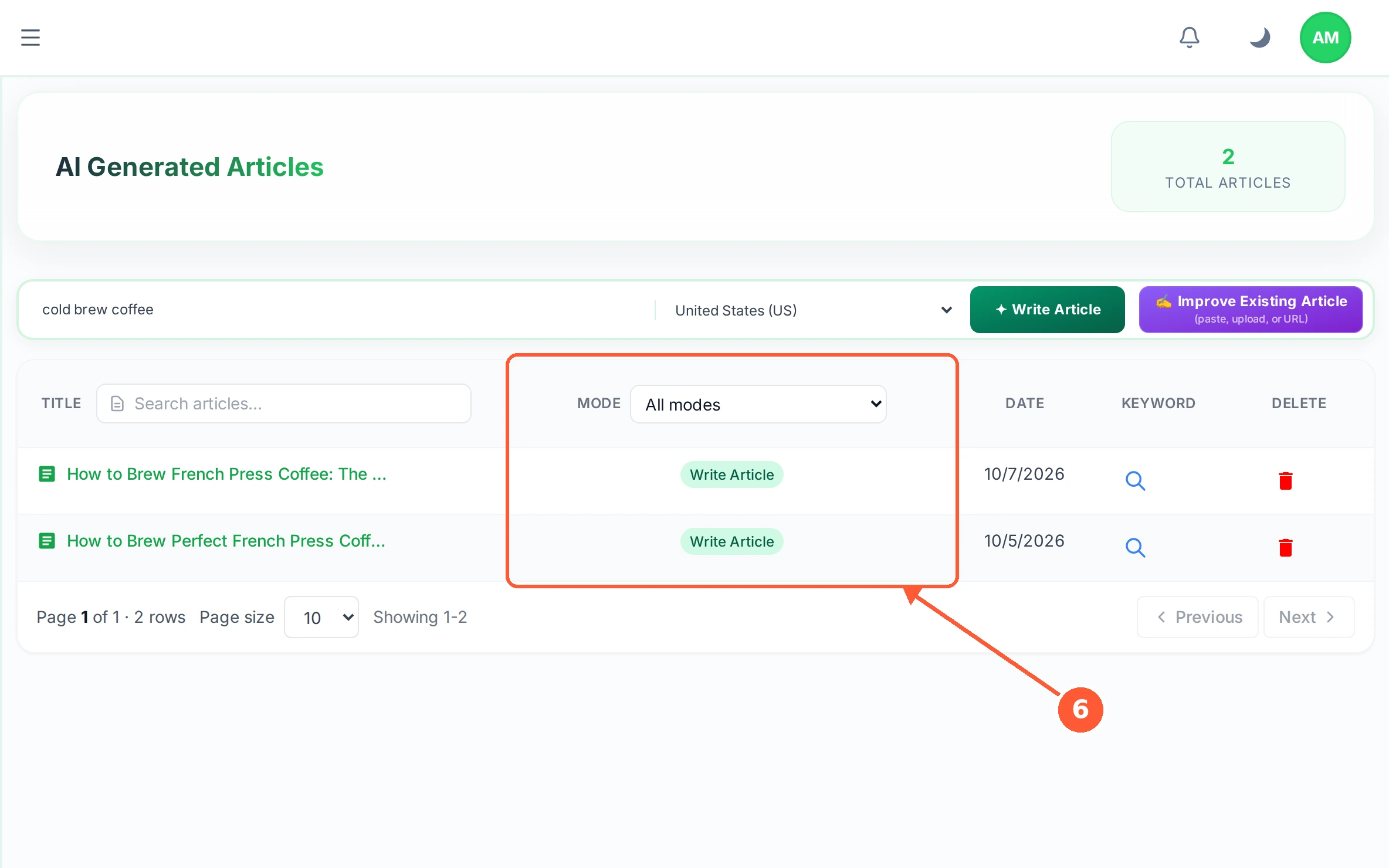Click document icon beside 'How to Brew French Press Coffee: The'
This screenshot has width=1389, height=868.
point(47,474)
